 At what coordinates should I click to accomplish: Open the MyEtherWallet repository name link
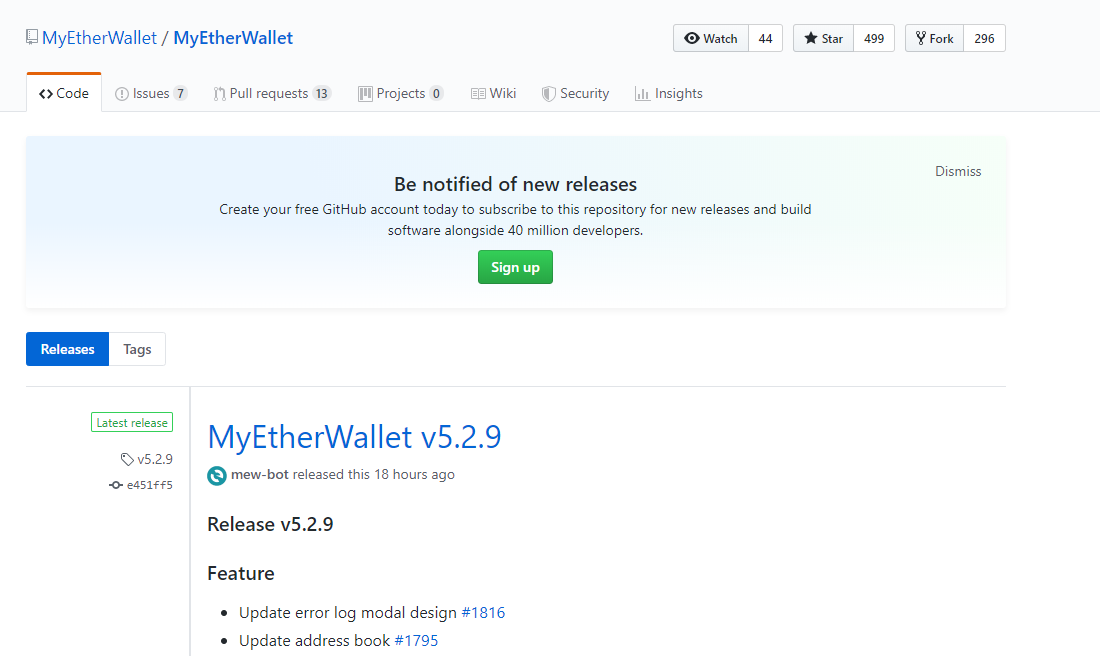233,38
